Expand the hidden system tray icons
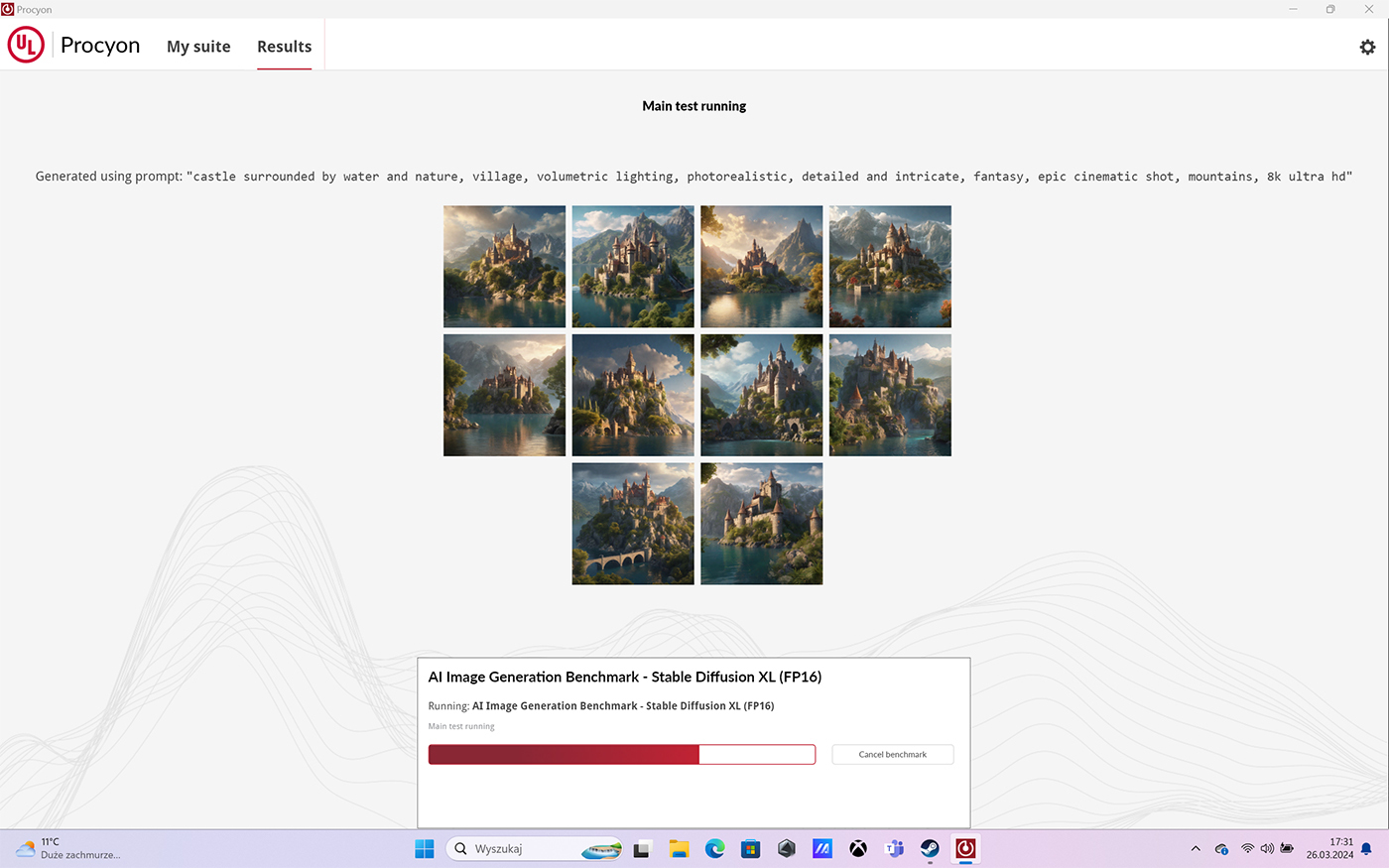This screenshot has width=1389, height=868. pos(1196,849)
